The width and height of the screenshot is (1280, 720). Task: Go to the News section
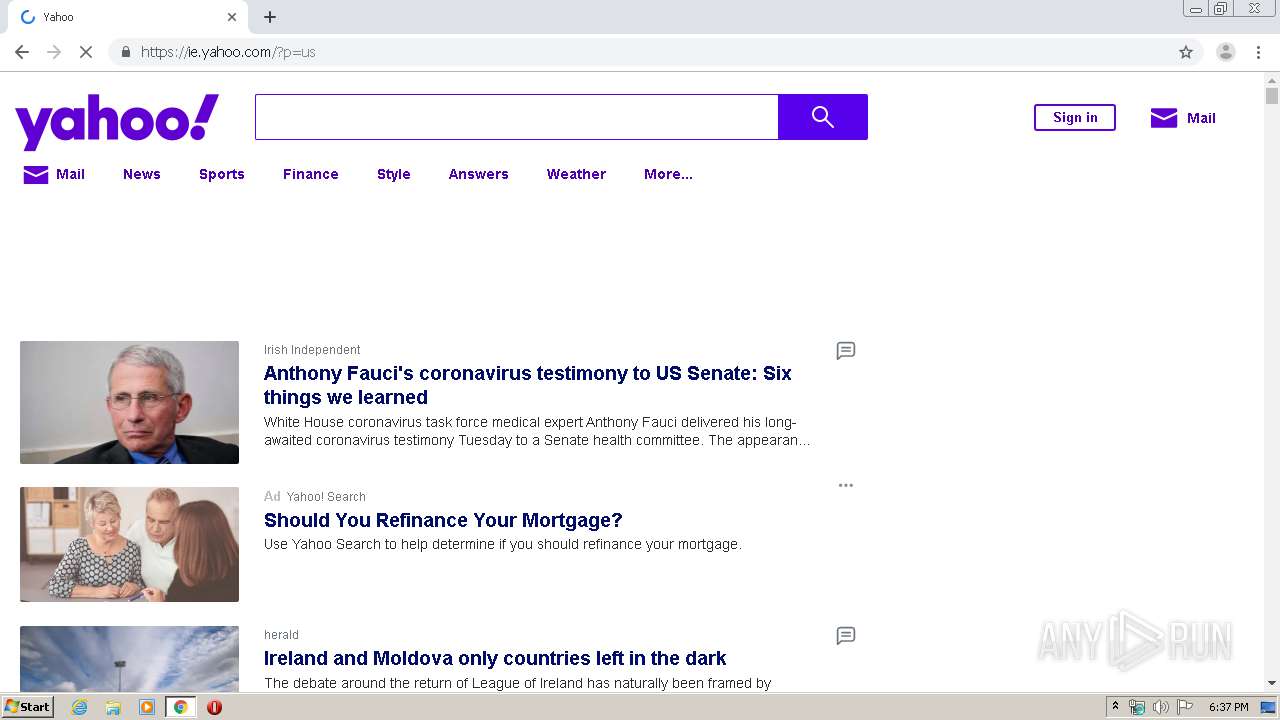point(142,174)
